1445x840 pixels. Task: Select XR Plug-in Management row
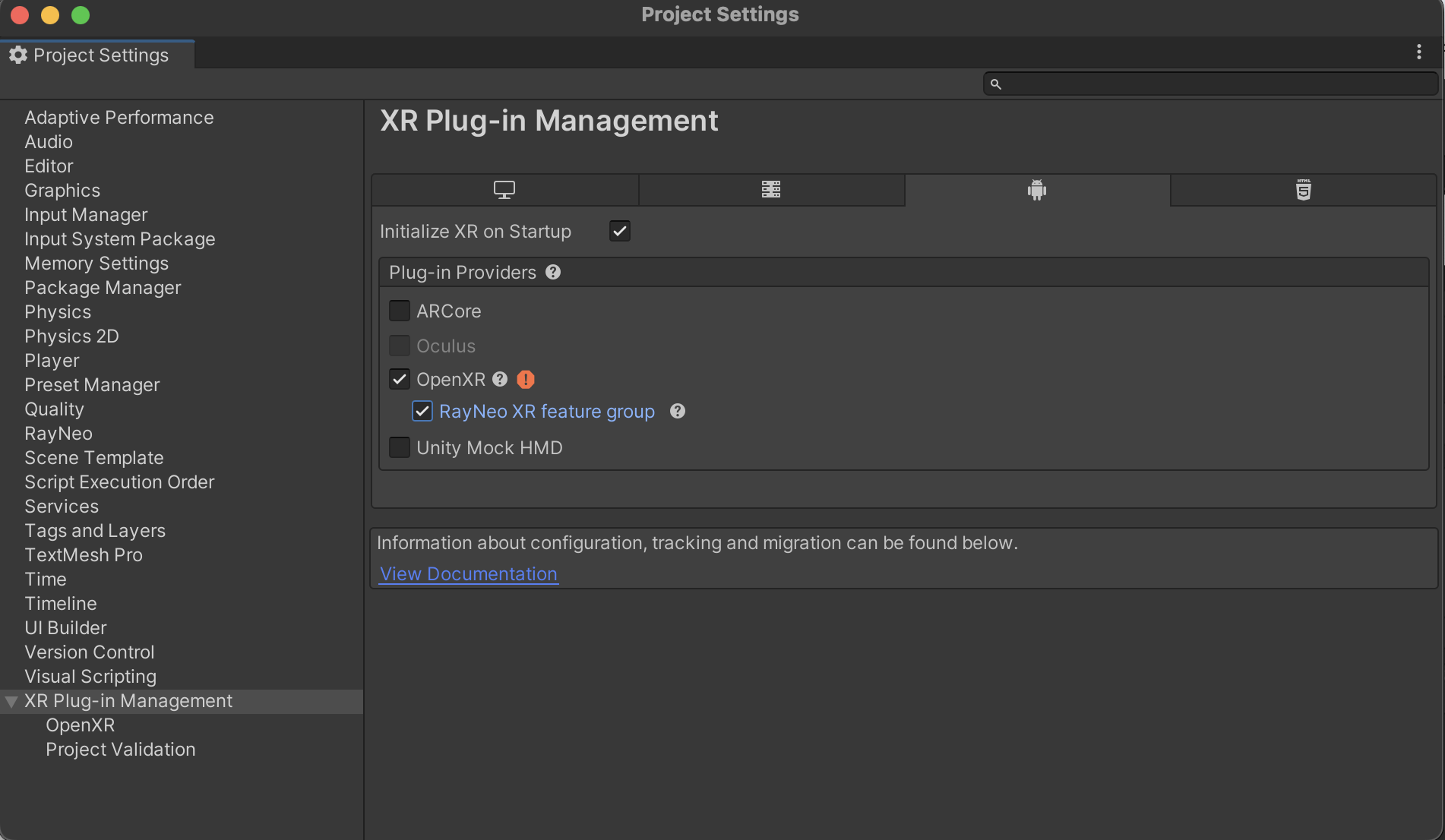coord(182,701)
